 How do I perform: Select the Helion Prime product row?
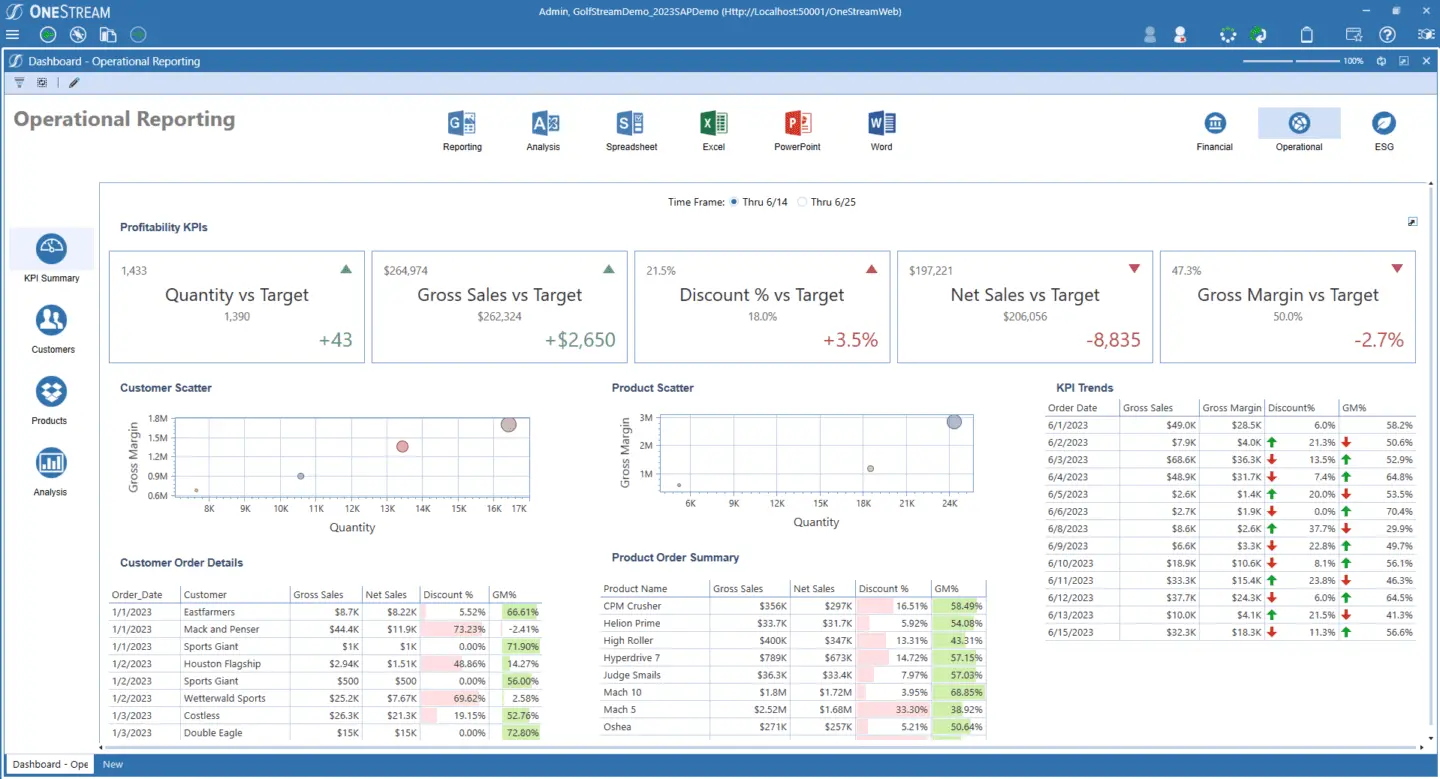pyautogui.click(x=794, y=623)
